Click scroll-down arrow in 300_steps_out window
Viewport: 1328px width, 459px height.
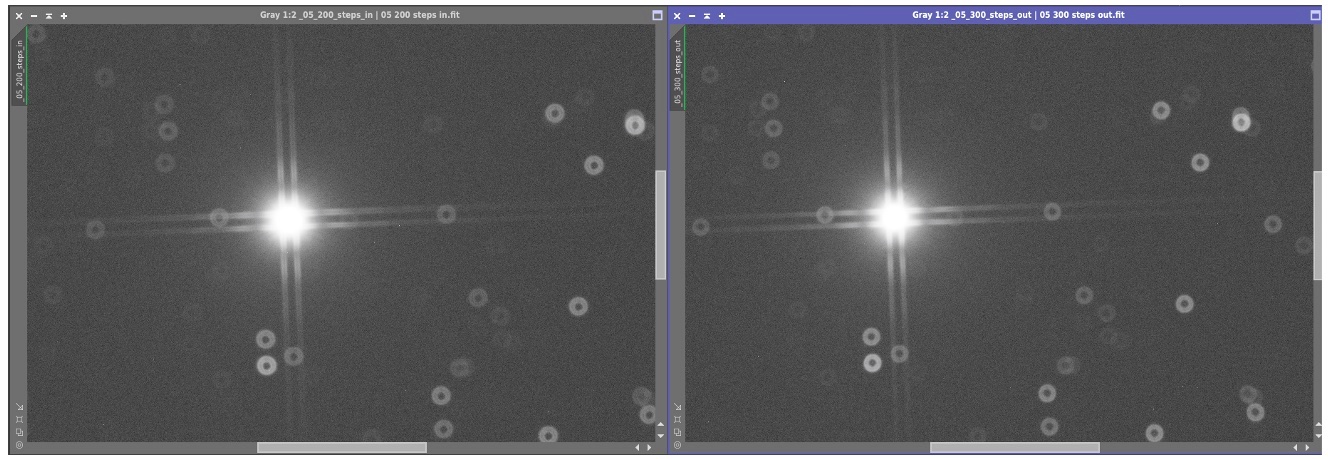point(1318,436)
